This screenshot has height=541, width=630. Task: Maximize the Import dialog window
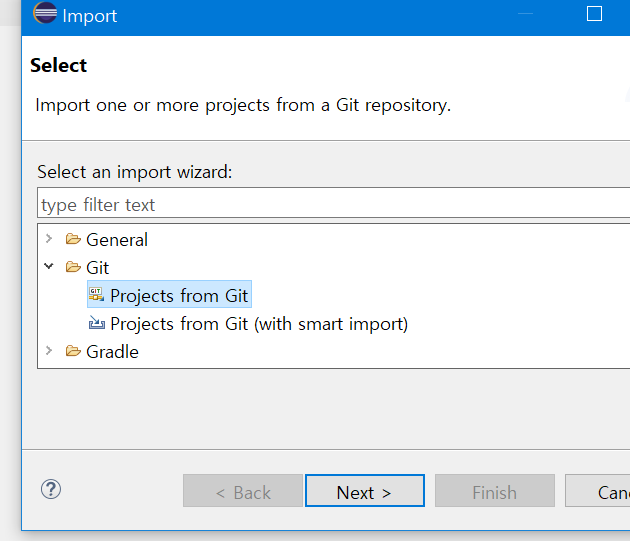coord(594,14)
